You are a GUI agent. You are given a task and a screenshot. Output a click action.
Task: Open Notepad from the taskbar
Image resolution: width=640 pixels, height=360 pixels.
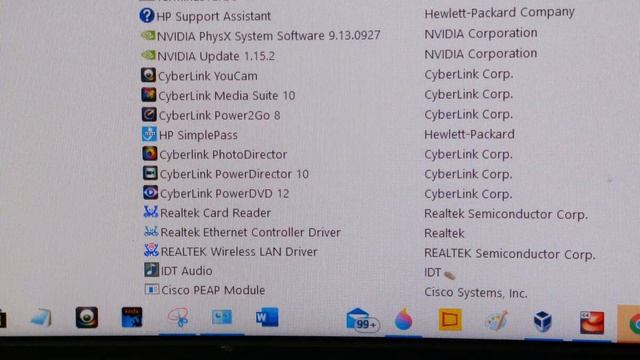pos(42,318)
